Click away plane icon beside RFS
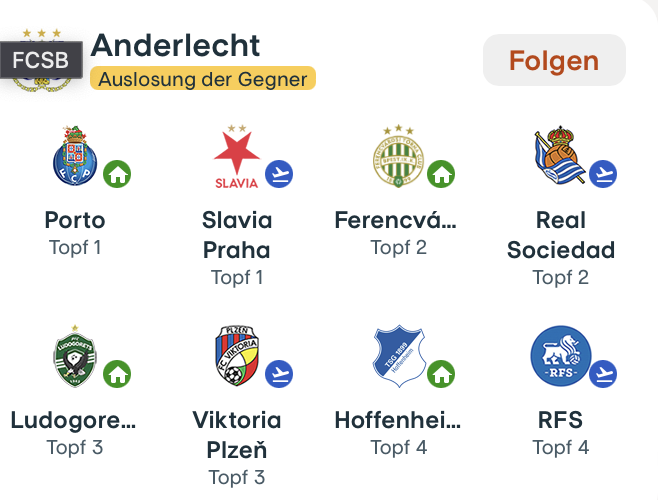Image resolution: width=658 pixels, height=500 pixels. pos(603,374)
